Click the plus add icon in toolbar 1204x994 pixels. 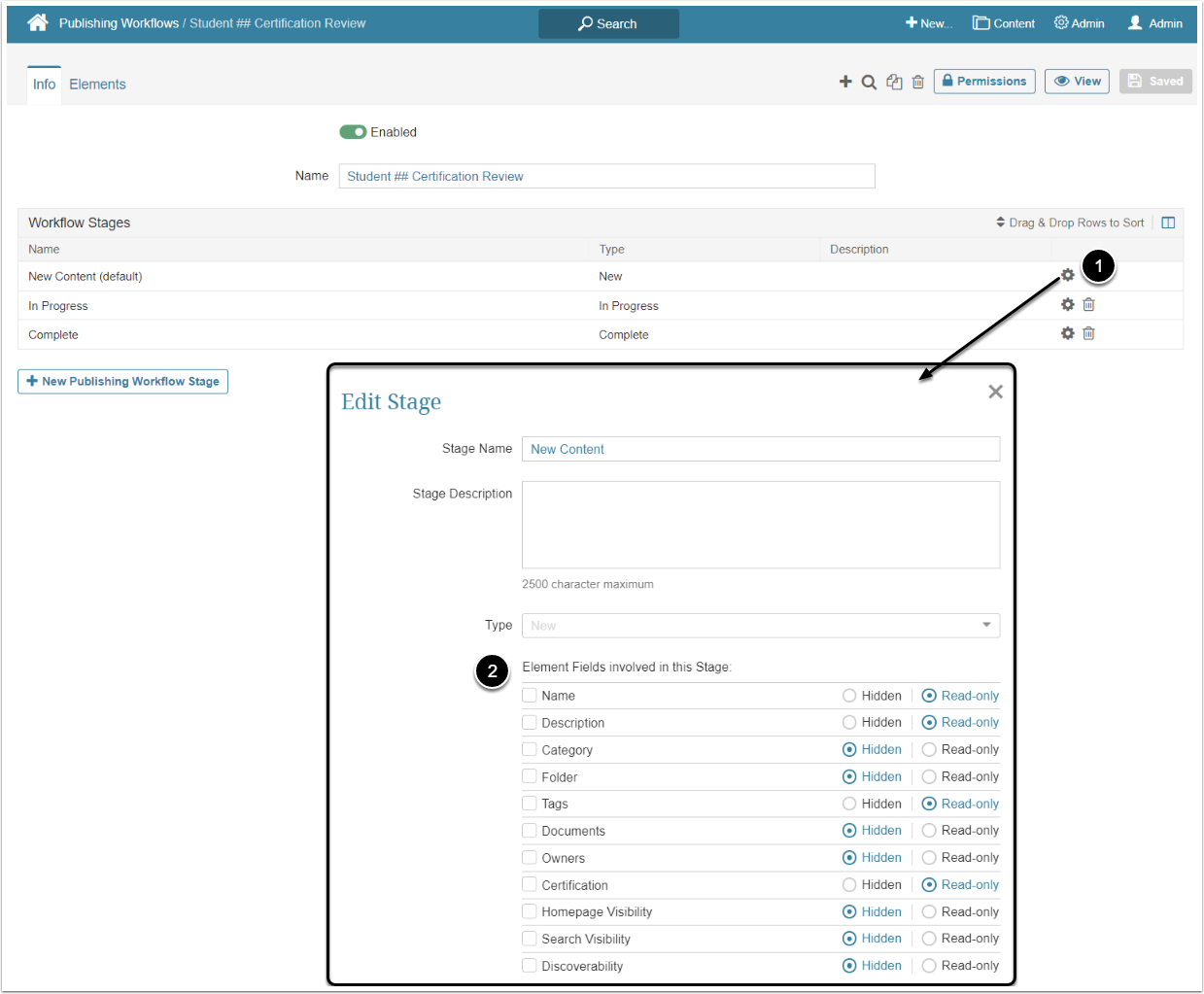(x=845, y=82)
